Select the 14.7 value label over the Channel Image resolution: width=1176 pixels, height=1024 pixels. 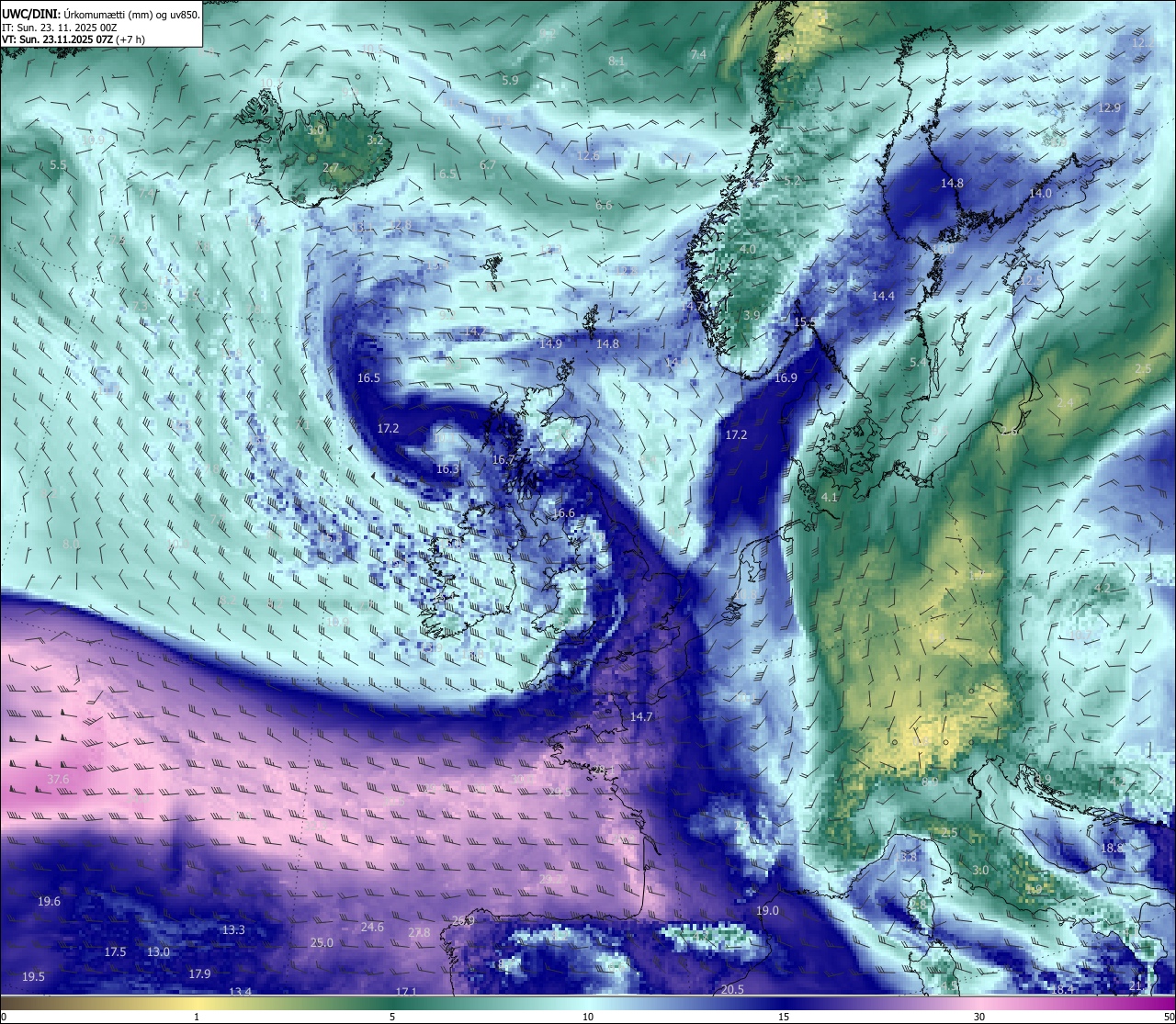pyautogui.click(x=641, y=717)
